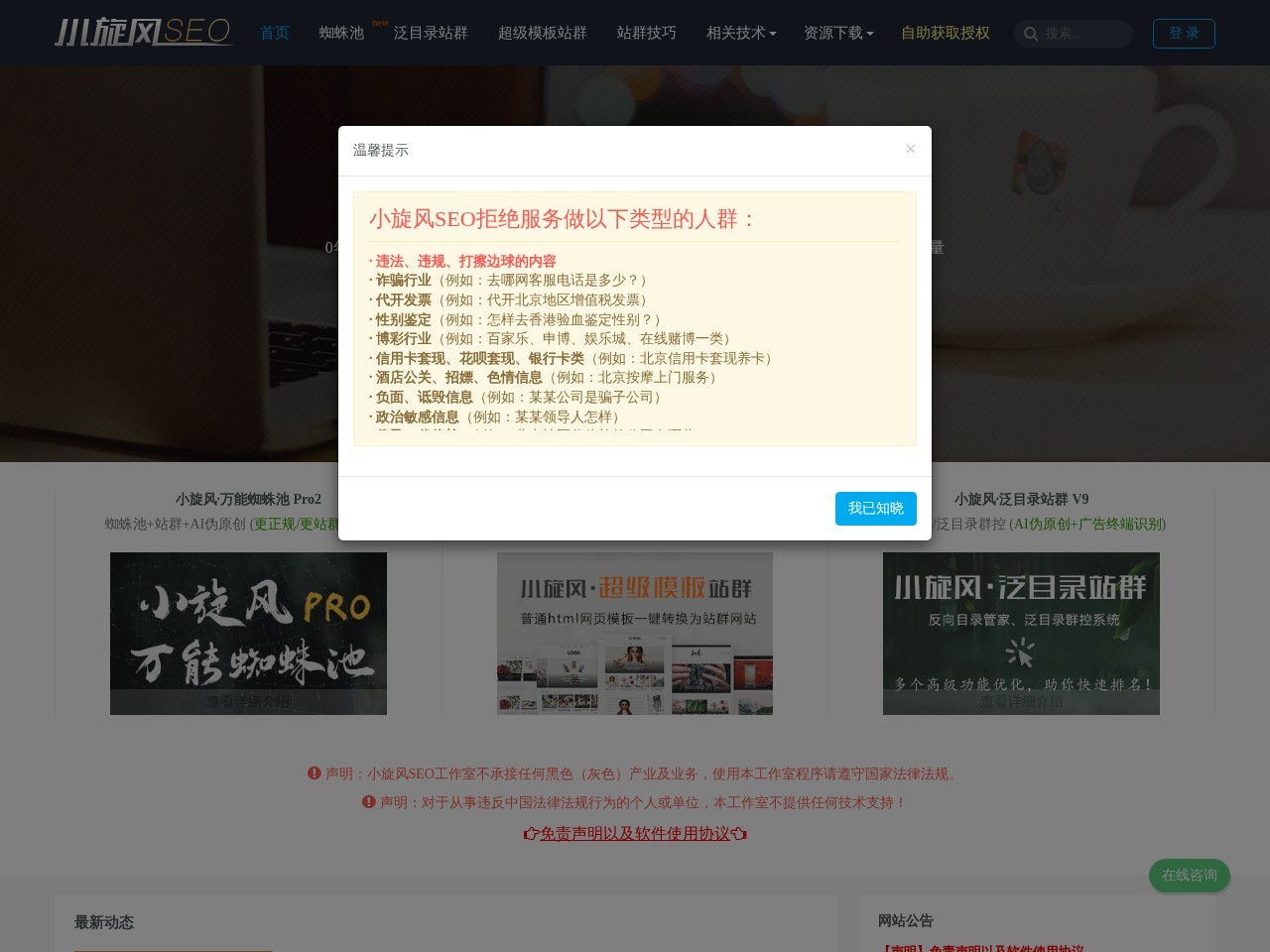This screenshot has width=1270, height=952.
Task: Close the 温馨提示 dialog with the × icon
Action: (x=910, y=149)
